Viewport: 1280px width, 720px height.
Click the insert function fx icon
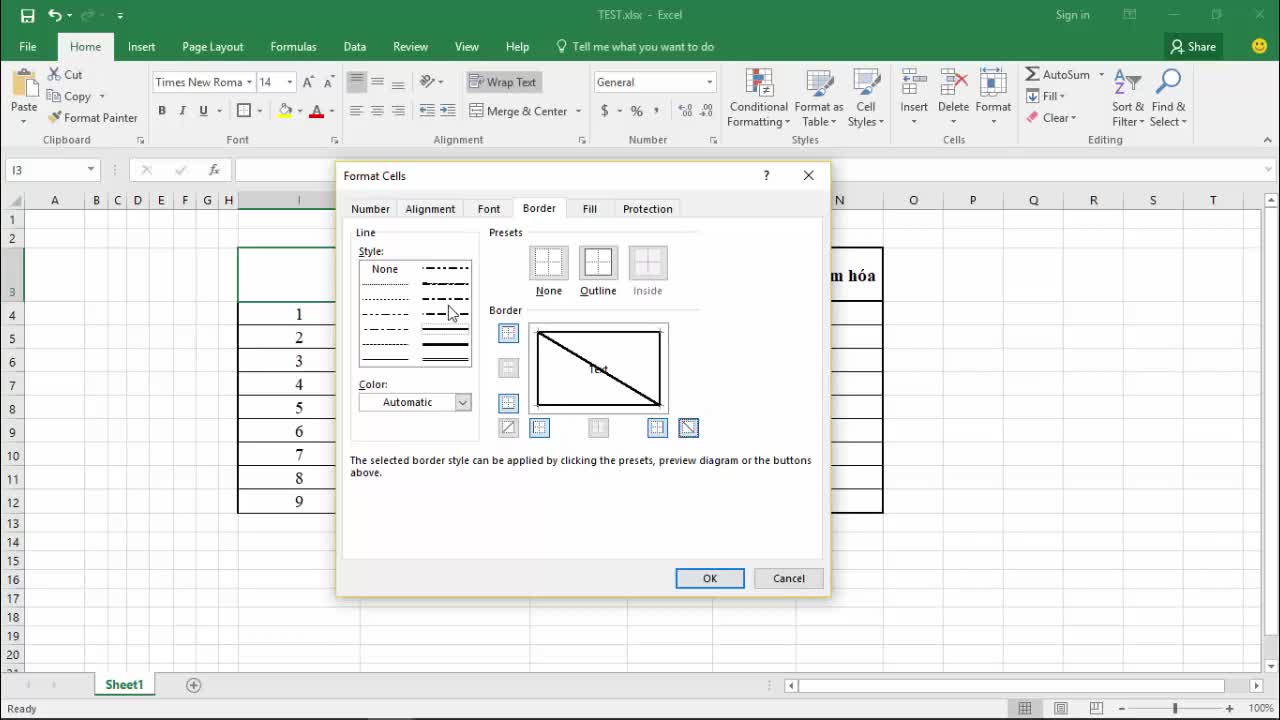(x=214, y=170)
